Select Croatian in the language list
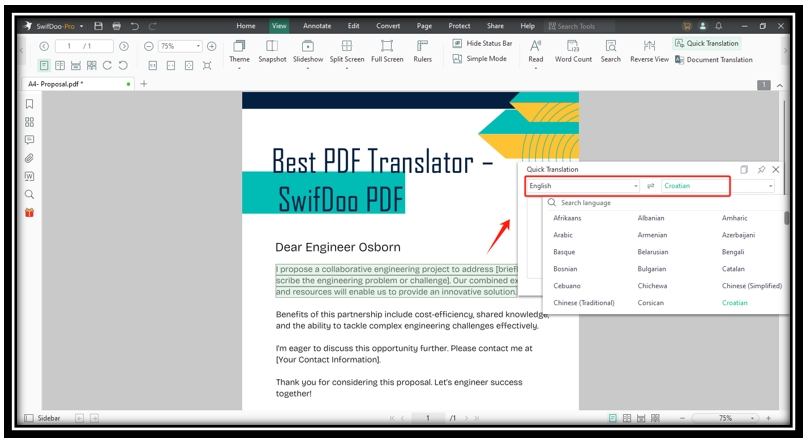The width and height of the screenshot is (808, 445). pos(735,303)
